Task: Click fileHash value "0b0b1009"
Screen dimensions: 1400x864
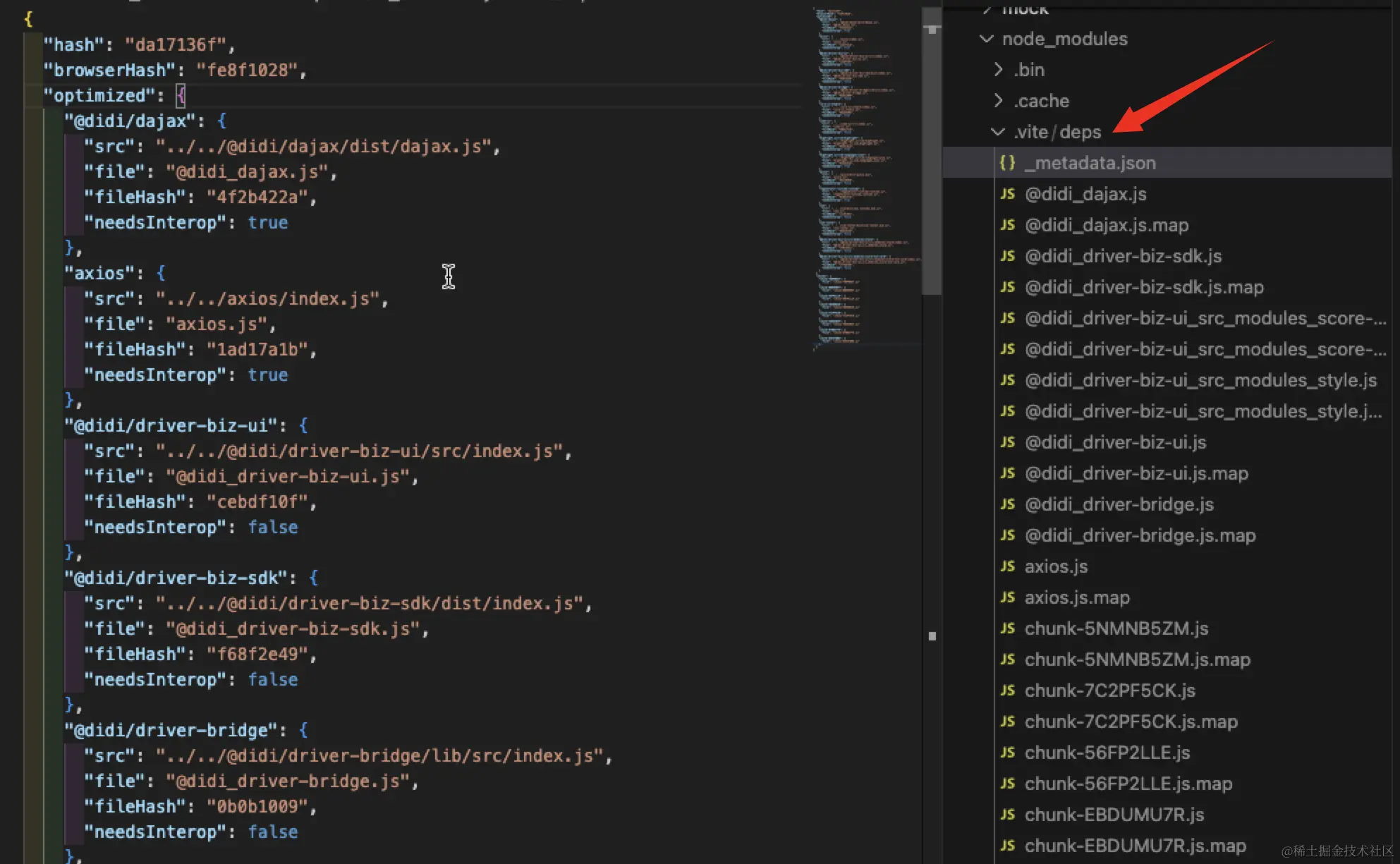Action: coord(257,806)
